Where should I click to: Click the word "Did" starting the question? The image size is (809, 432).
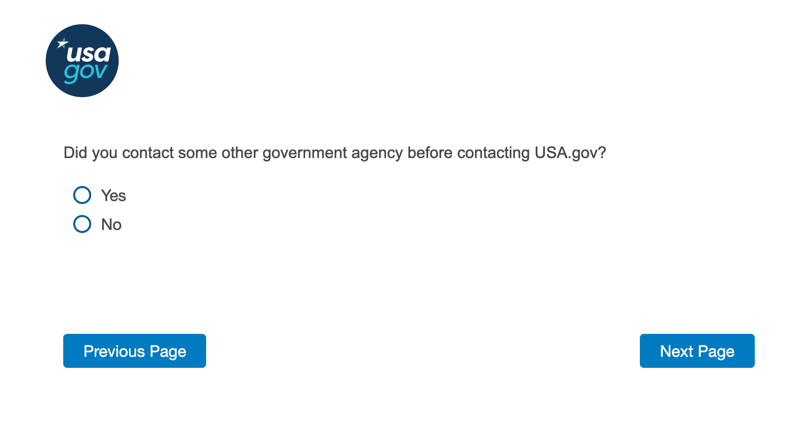click(x=76, y=153)
